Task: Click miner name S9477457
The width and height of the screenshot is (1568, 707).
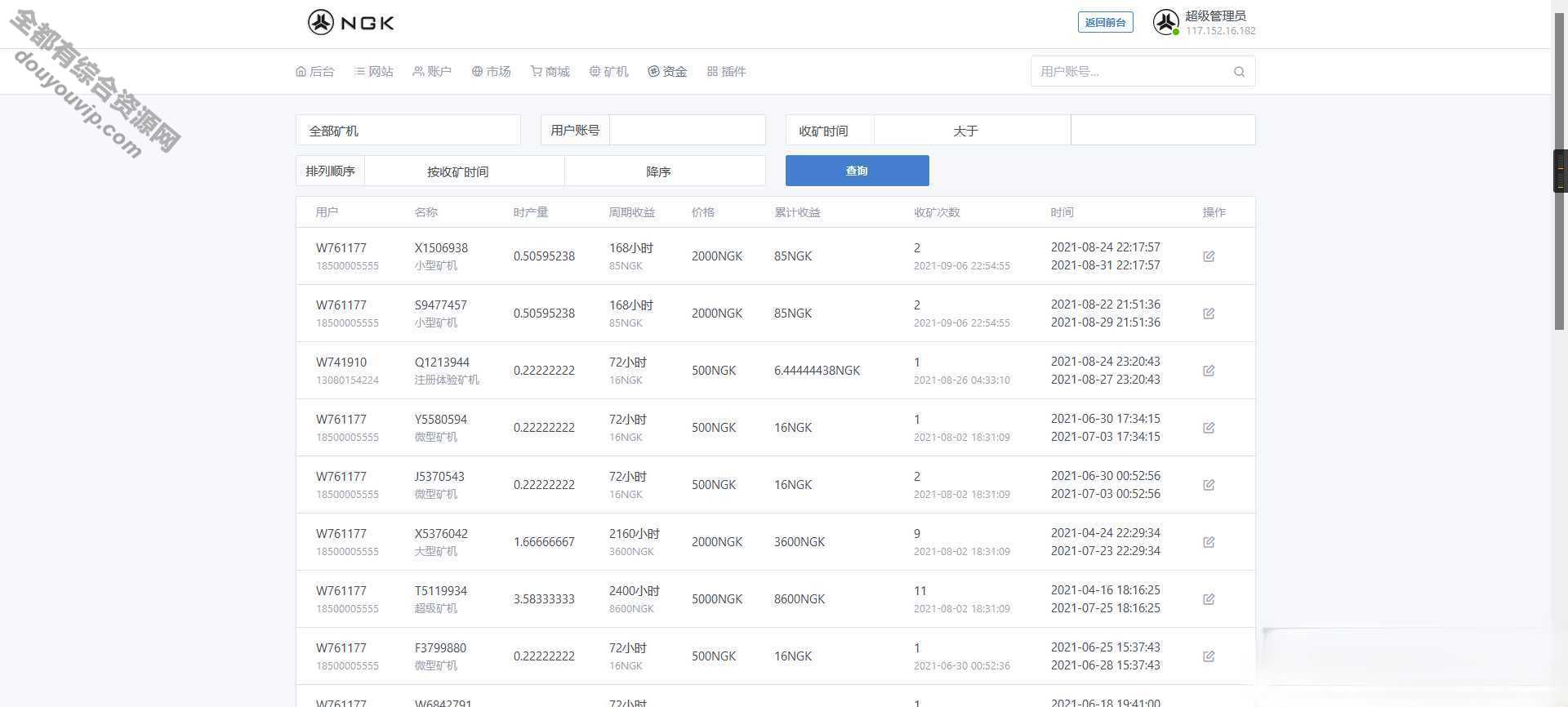Action: tap(440, 305)
